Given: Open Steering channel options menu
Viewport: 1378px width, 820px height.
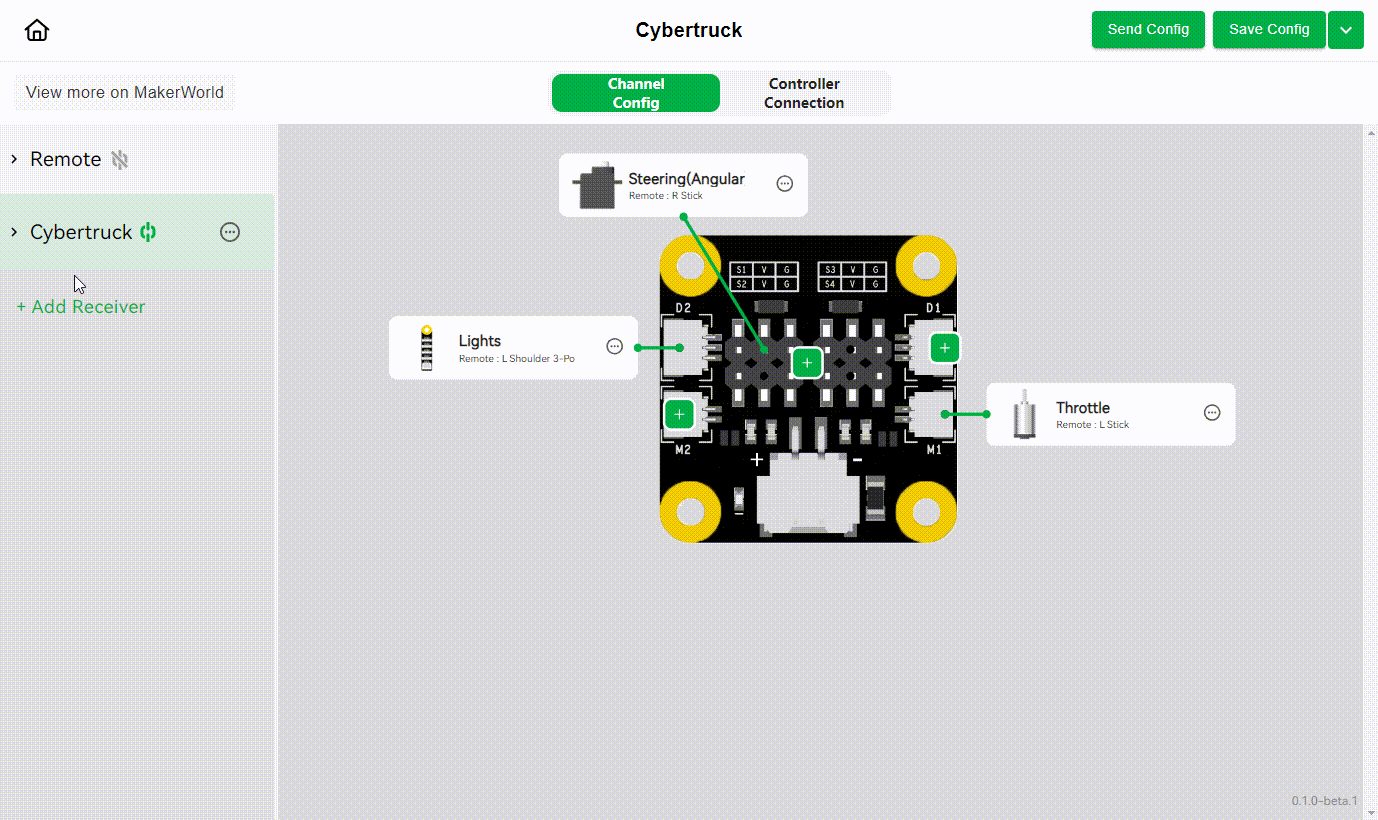Looking at the screenshot, I should (x=785, y=183).
